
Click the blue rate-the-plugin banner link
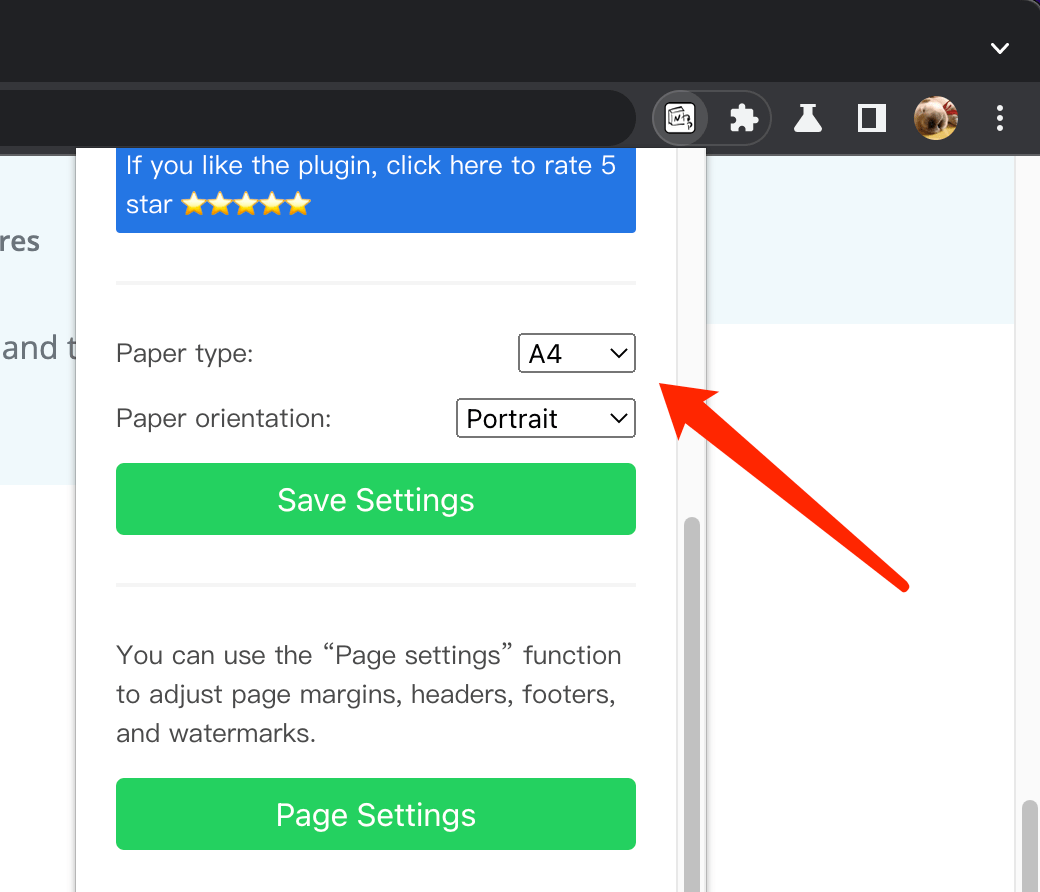pos(375,188)
